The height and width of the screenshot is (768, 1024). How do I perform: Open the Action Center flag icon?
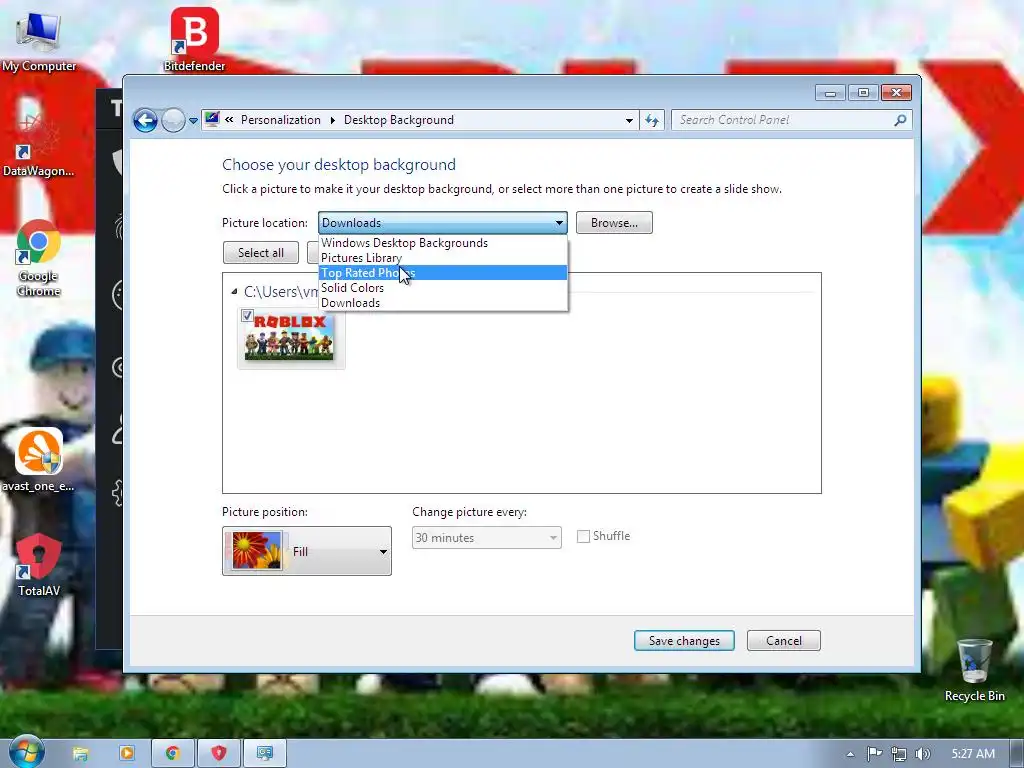(874, 754)
